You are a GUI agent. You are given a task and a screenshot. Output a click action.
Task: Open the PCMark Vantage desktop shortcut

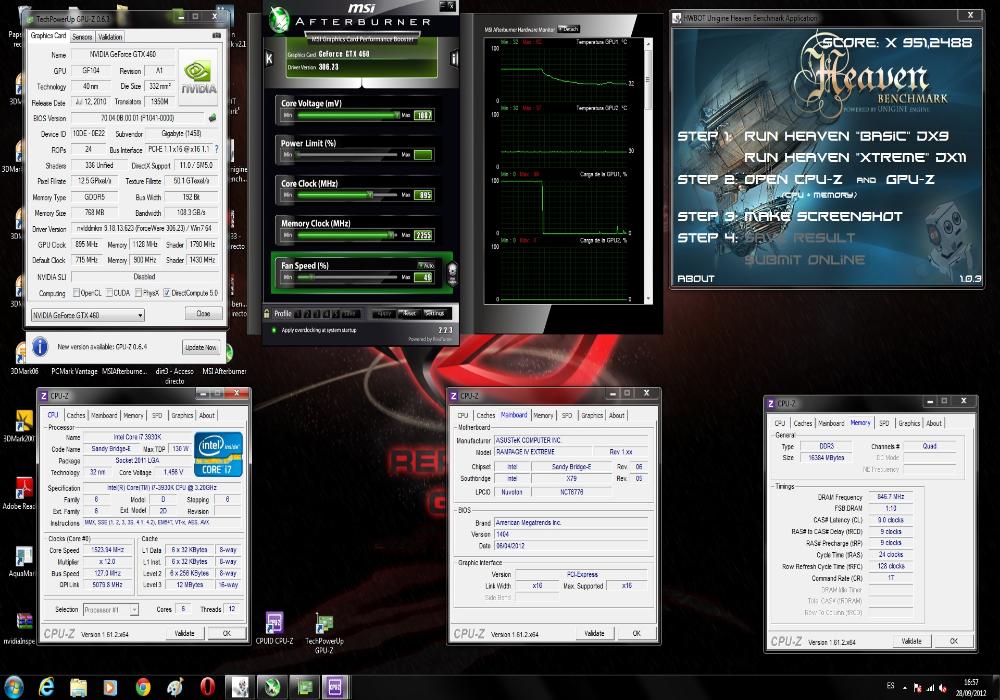coord(74,371)
